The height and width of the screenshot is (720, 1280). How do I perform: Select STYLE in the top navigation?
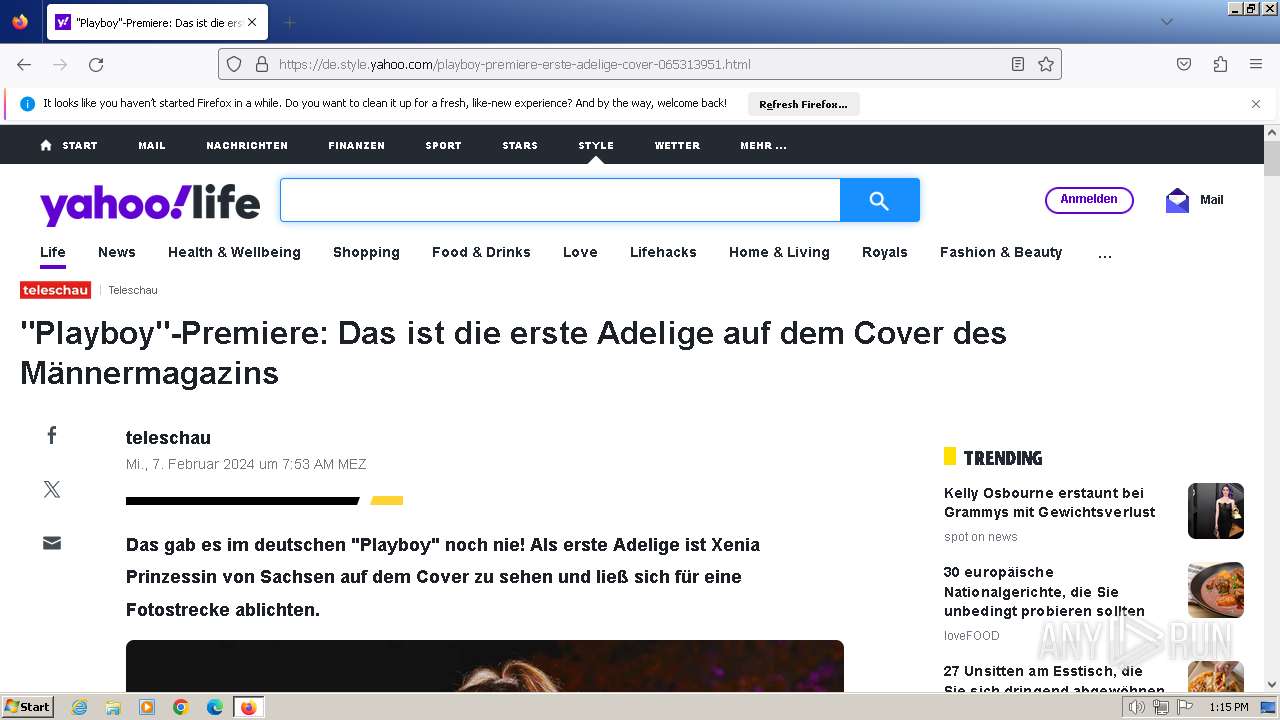596,145
